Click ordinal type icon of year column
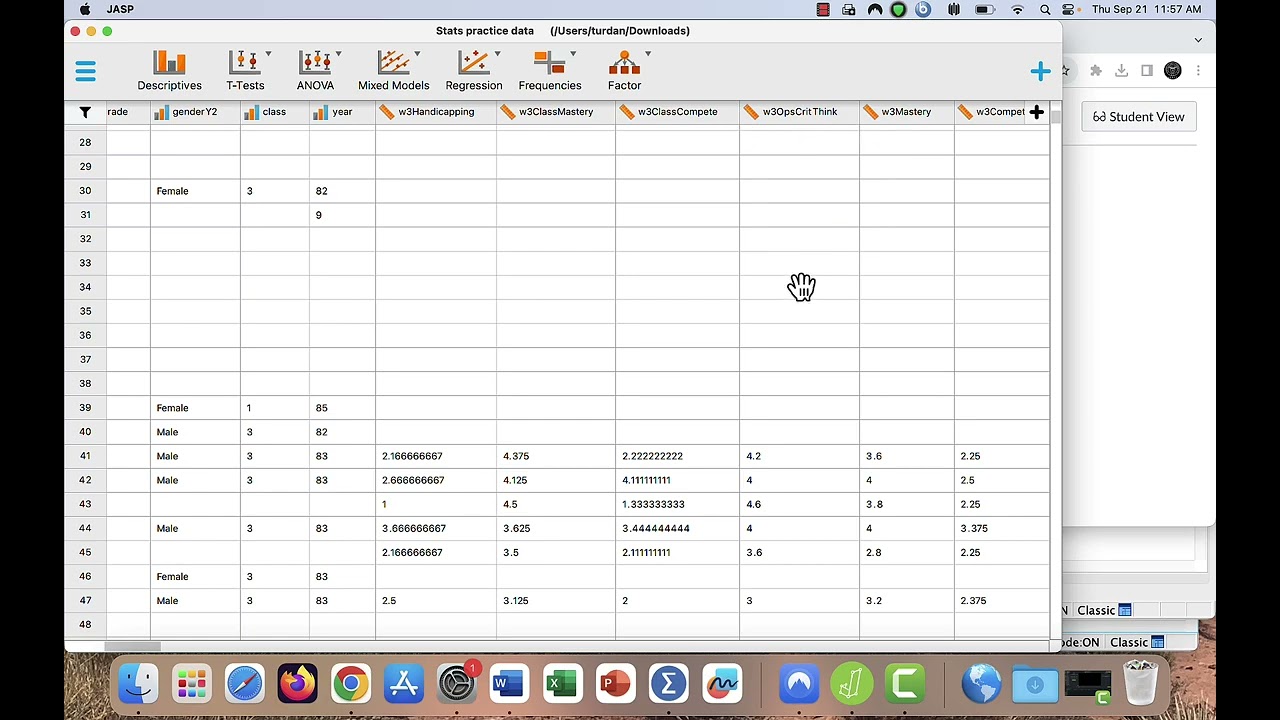The width and height of the screenshot is (1280, 720). [322, 112]
